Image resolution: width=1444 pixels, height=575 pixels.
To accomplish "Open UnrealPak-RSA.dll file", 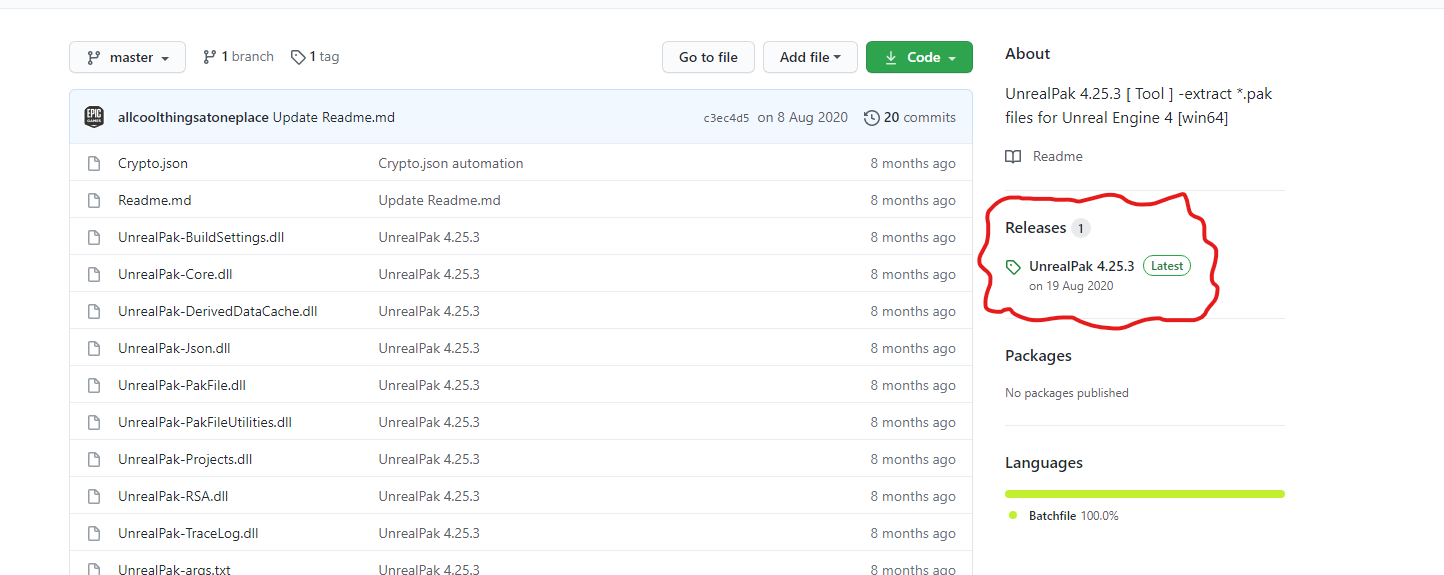I will 173,496.
